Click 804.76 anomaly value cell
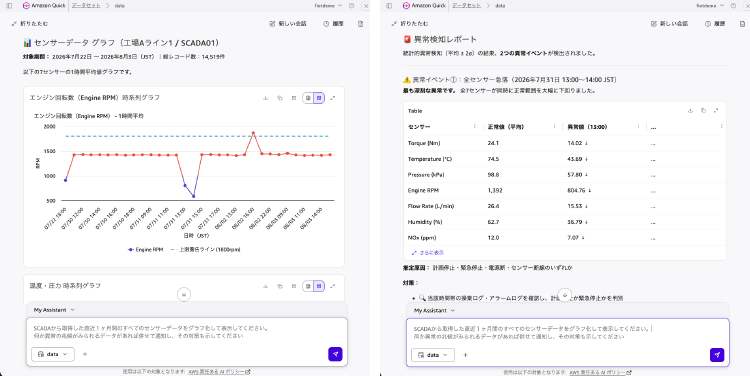 579,190
